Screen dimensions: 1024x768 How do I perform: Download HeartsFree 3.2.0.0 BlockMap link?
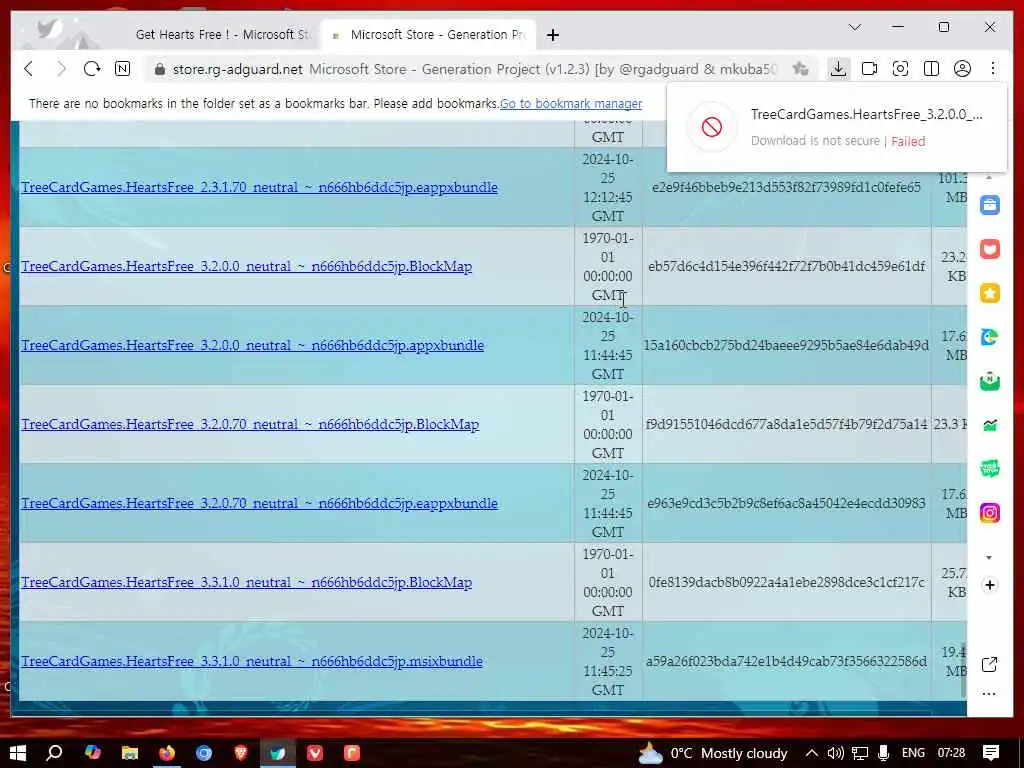tap(246, 266)
